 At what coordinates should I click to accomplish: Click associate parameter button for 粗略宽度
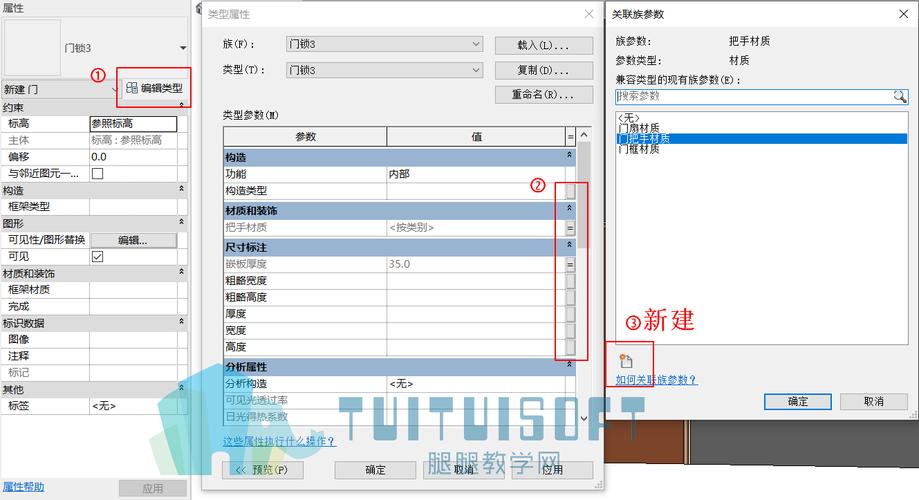570,281
